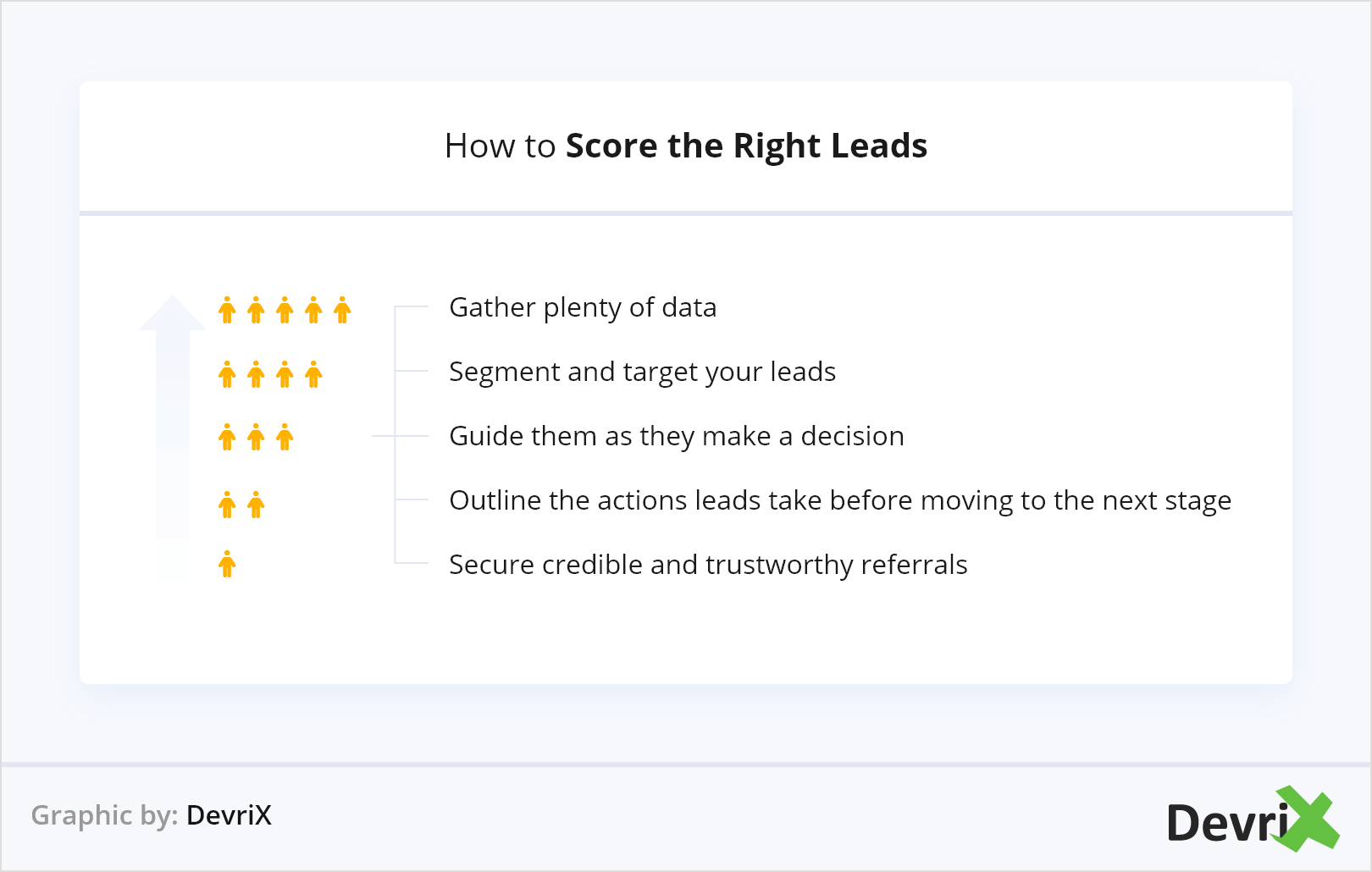Click "Guide them as they make a decision"

tap(676, 436)
